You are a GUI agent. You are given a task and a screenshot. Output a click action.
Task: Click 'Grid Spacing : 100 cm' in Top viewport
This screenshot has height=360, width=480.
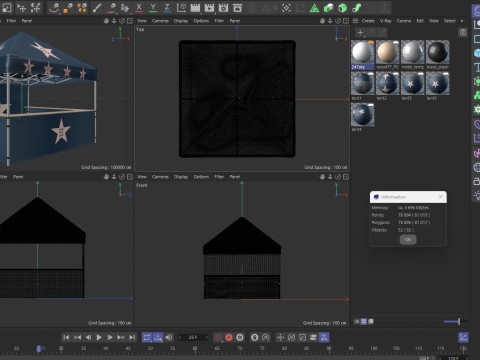pyautogui.click(x=326, y=167)
